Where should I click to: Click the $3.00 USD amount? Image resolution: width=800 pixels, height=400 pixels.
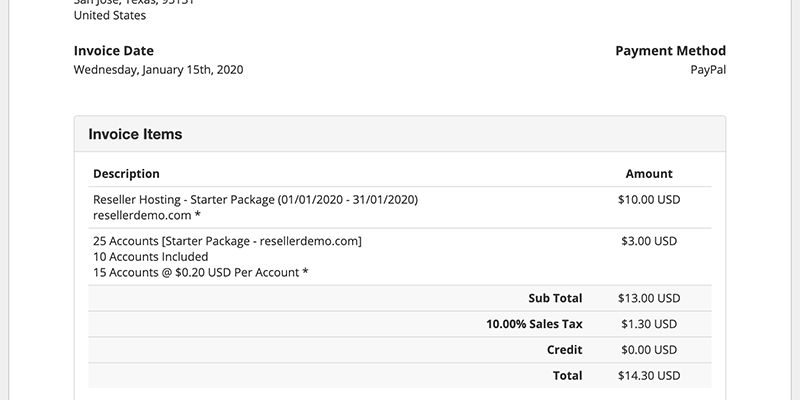(x=649, y=241)
